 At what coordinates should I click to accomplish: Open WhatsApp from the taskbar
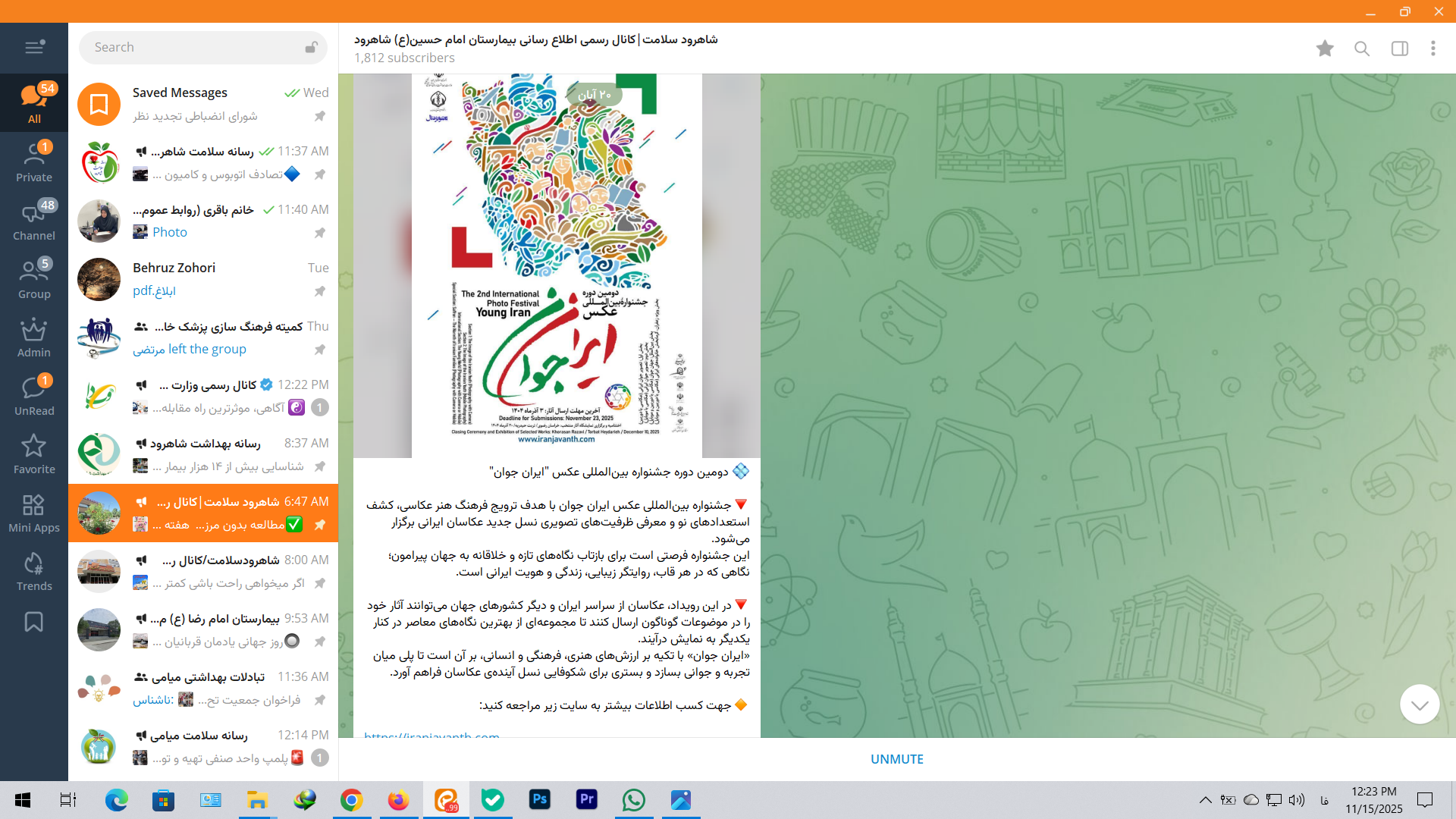pos(633,800)
